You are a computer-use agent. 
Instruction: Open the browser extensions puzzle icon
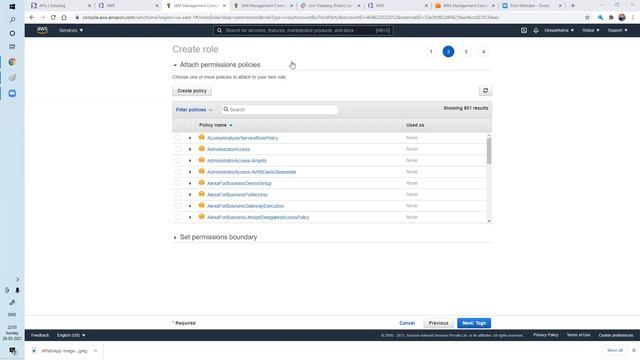pos(611,18)
